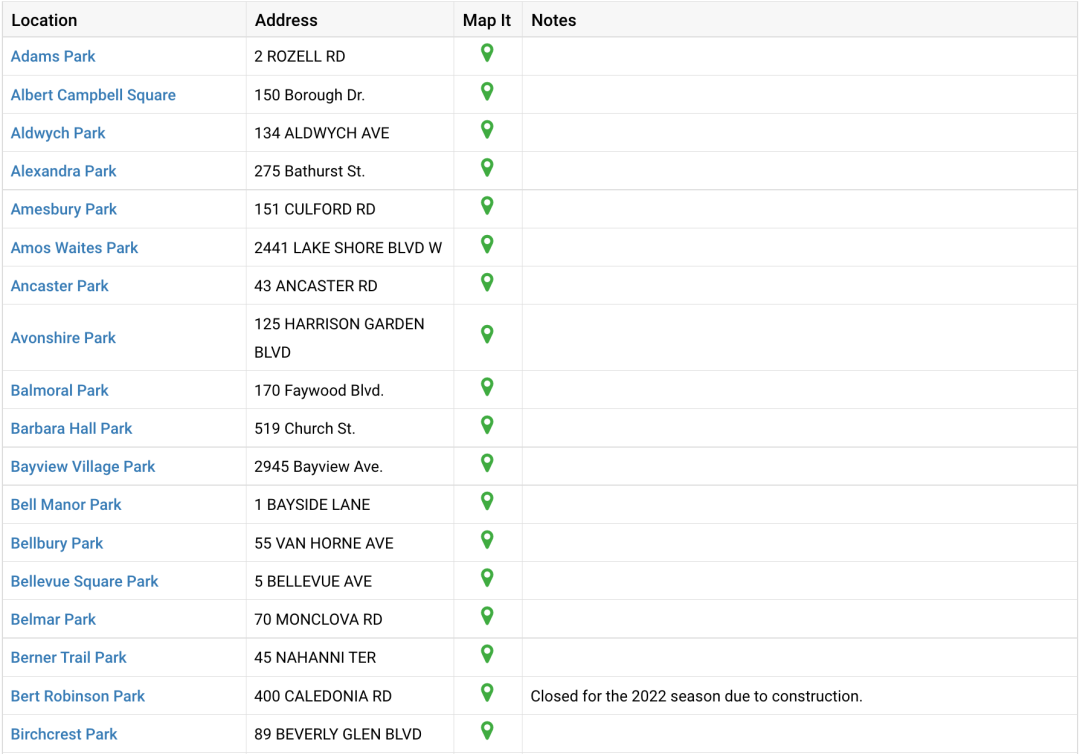Screen dimensions: 1080x754
Task: Click map pin for Ancaster Park
Action: pyautogui.click(x=487, y=283)
